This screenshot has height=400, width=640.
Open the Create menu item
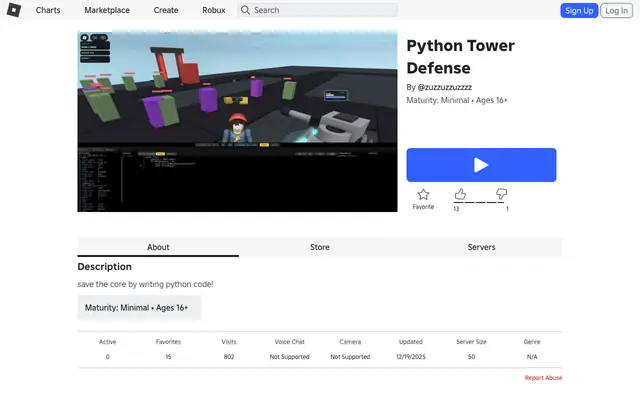click(166, 10)
